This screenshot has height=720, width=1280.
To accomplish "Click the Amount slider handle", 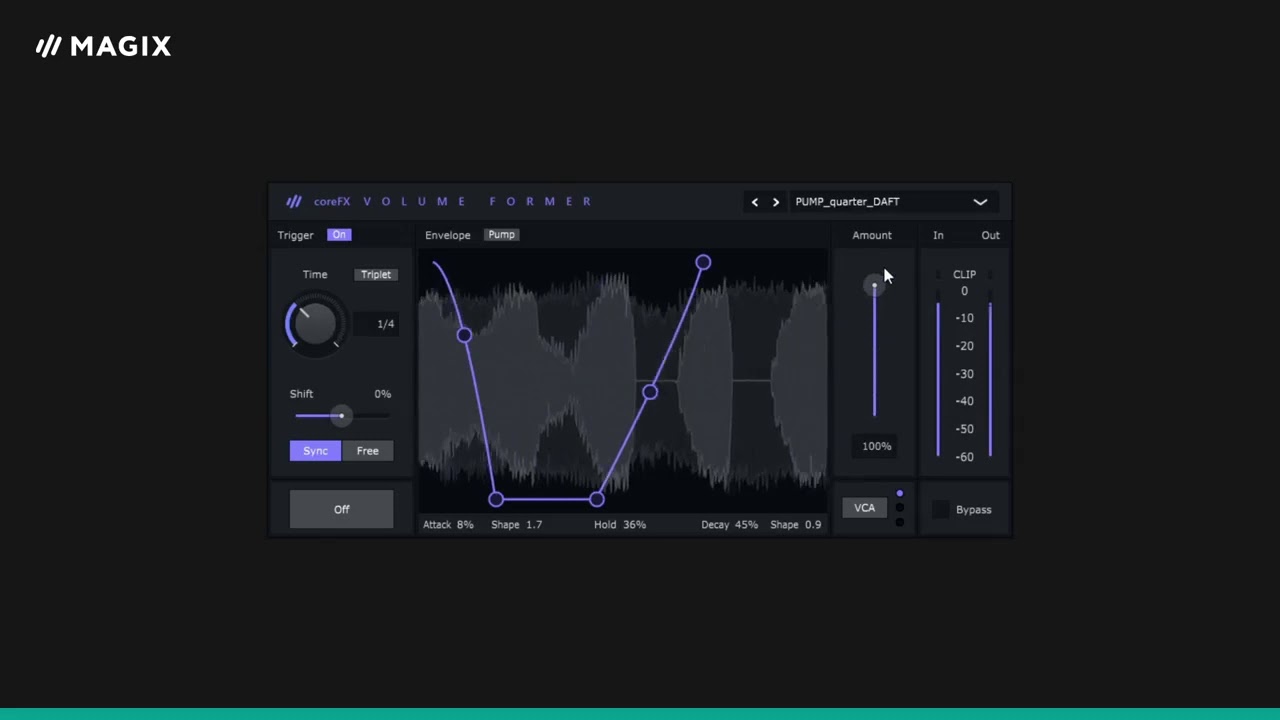I will click(x=874, y=286).
